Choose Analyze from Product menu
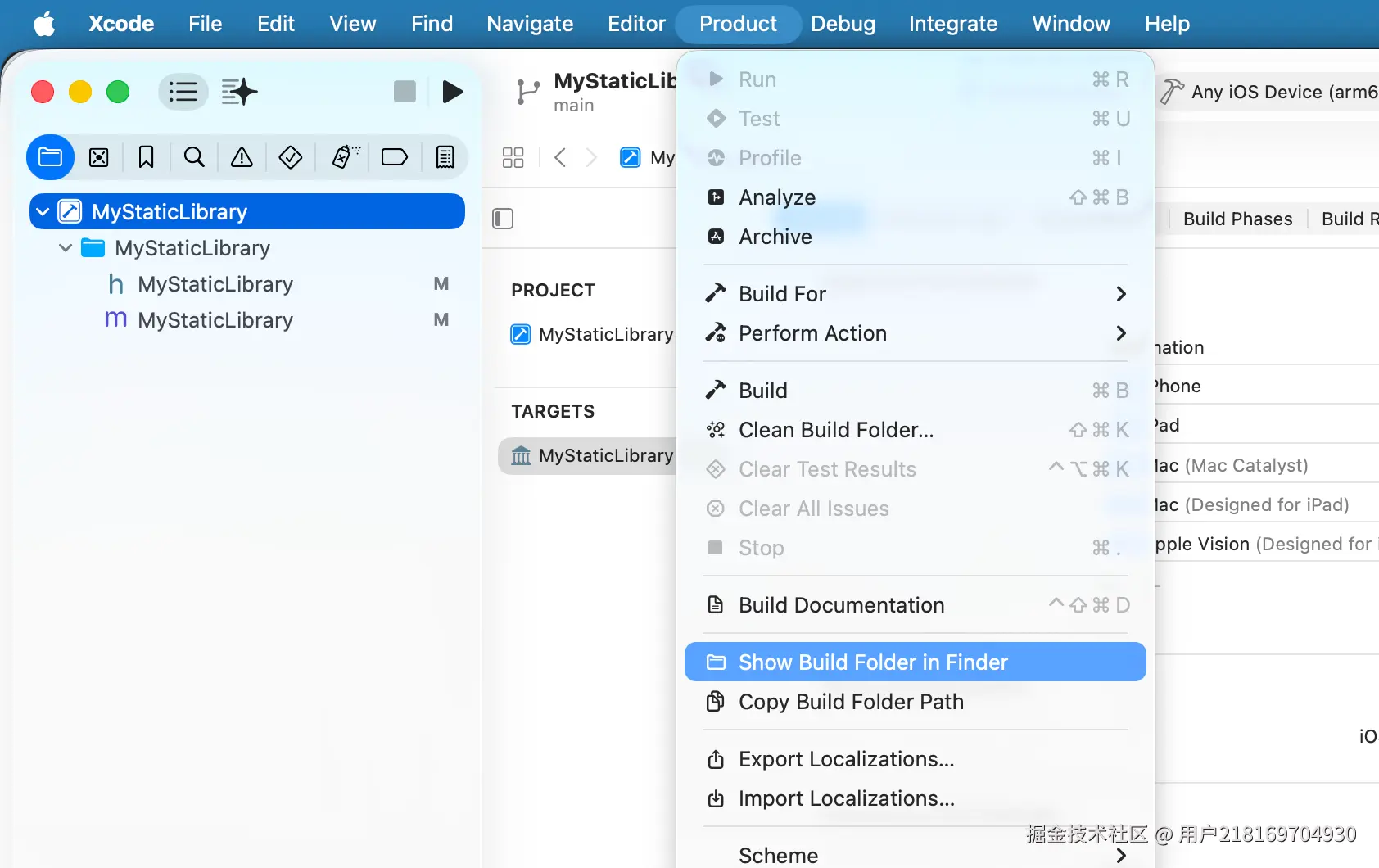Viewport: 1379px width, 868px height. pyautogui.click(x=916, y=197)
